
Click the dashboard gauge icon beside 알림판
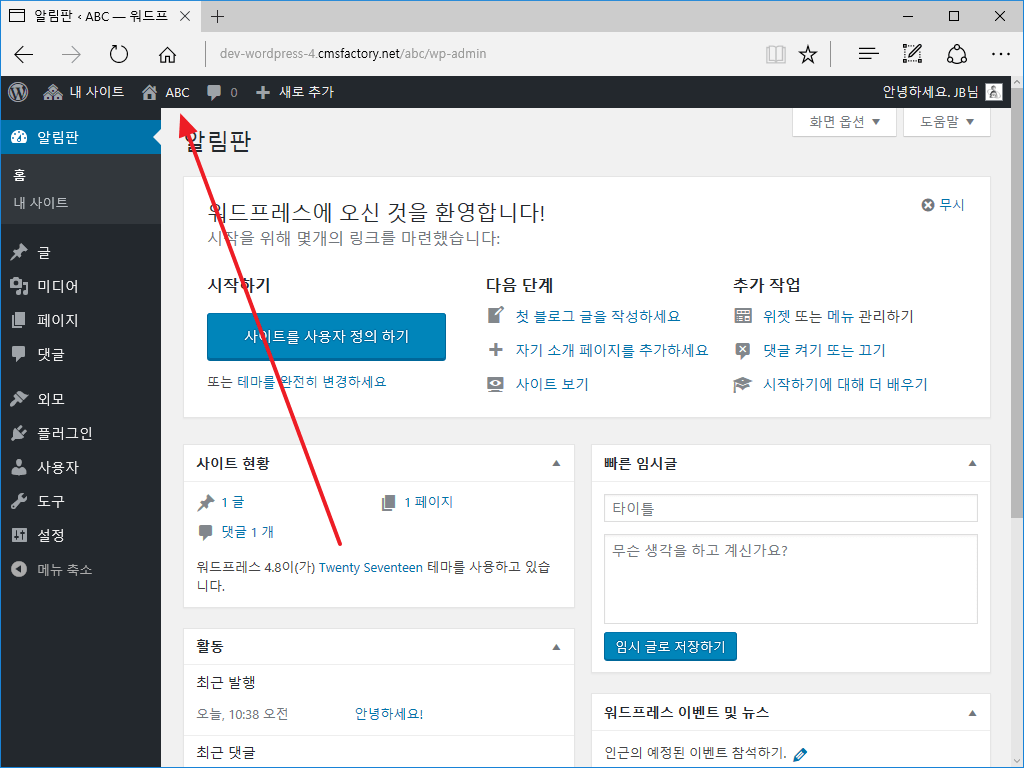19,137
